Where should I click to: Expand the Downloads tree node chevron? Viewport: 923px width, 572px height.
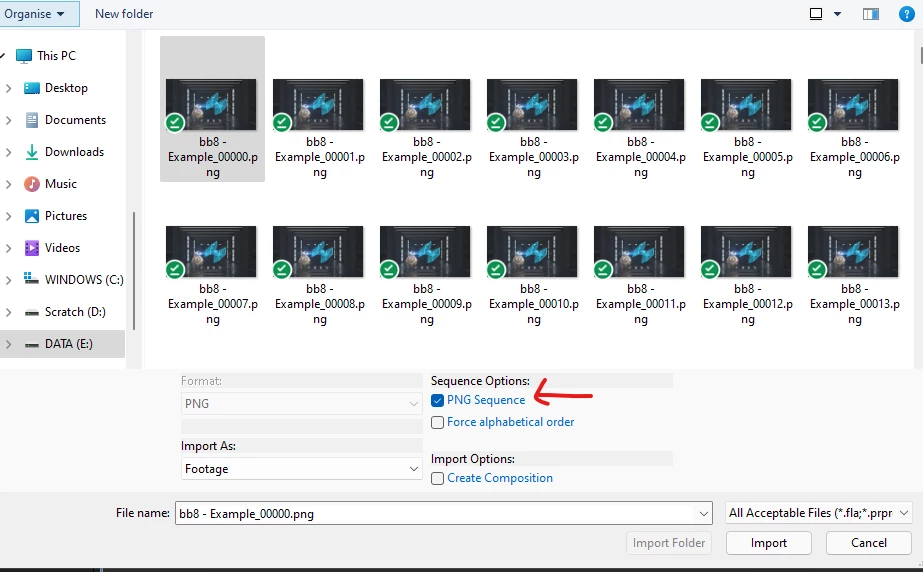pos(8,152)
